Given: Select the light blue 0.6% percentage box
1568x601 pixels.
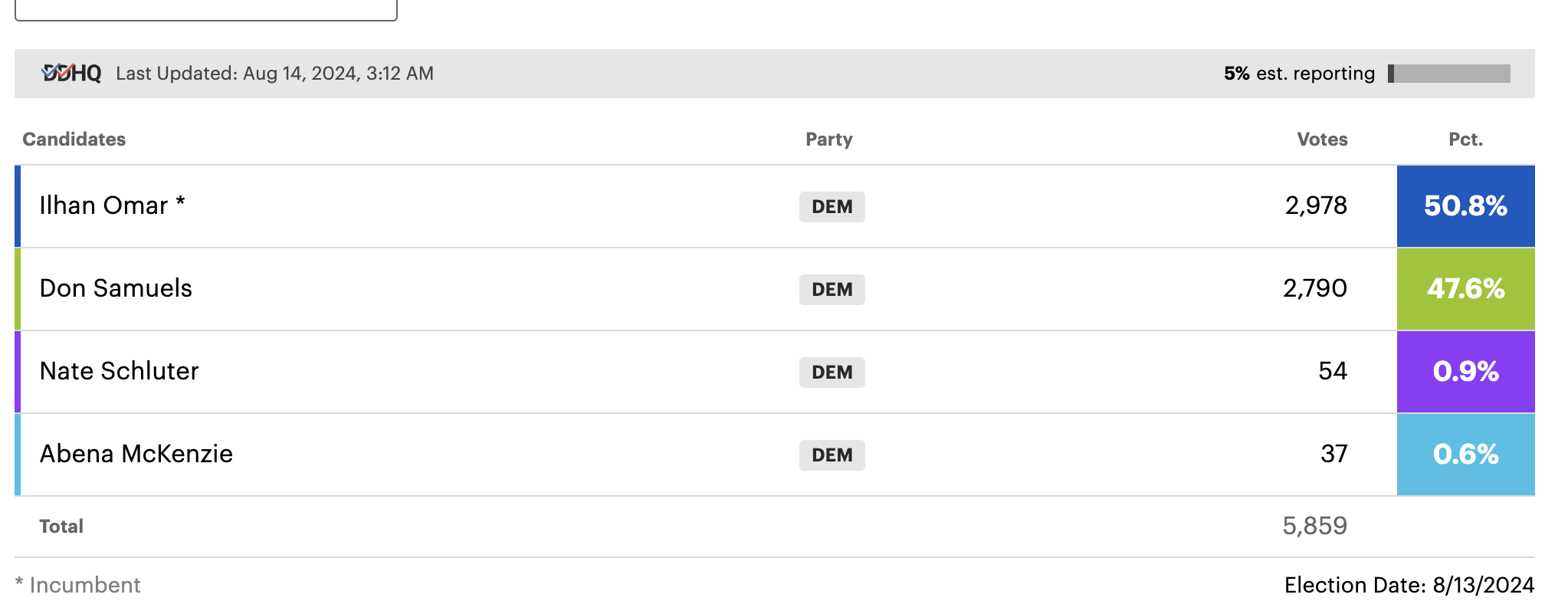Looking at the screenshot, I should tap(1465, 455).
